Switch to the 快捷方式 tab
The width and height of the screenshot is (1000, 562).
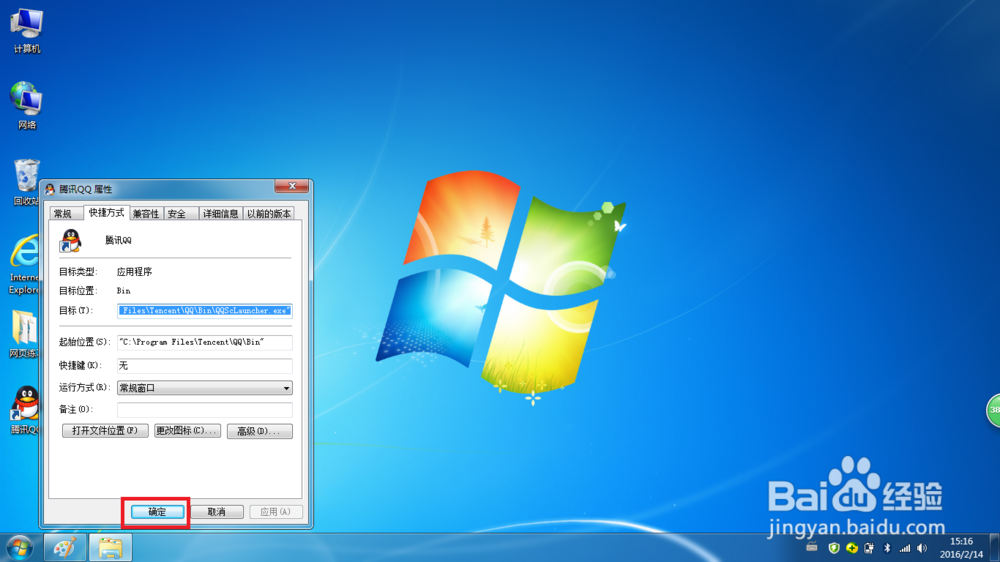point(107,212)
